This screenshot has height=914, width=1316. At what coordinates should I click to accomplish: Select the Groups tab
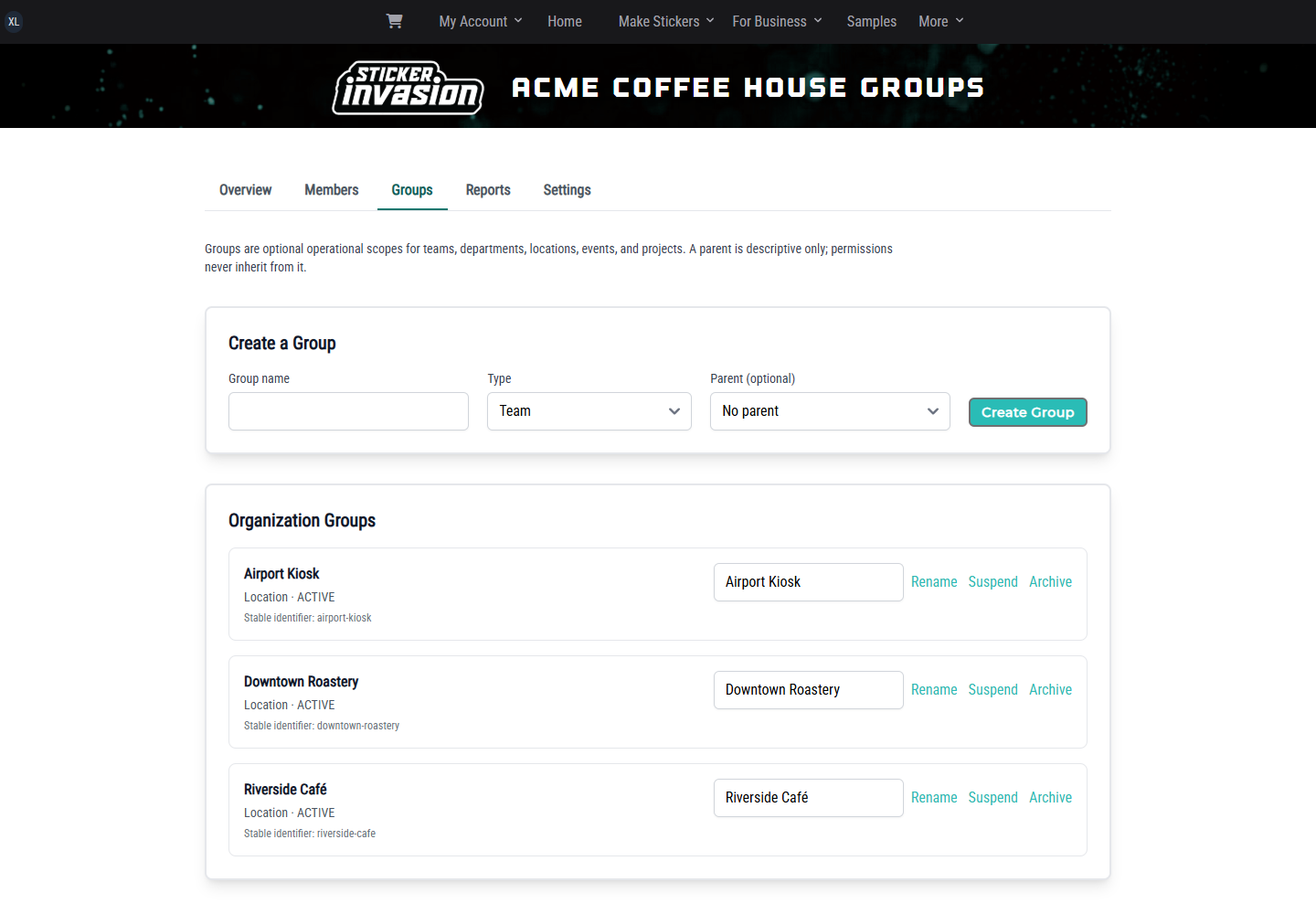click(412, 190)
